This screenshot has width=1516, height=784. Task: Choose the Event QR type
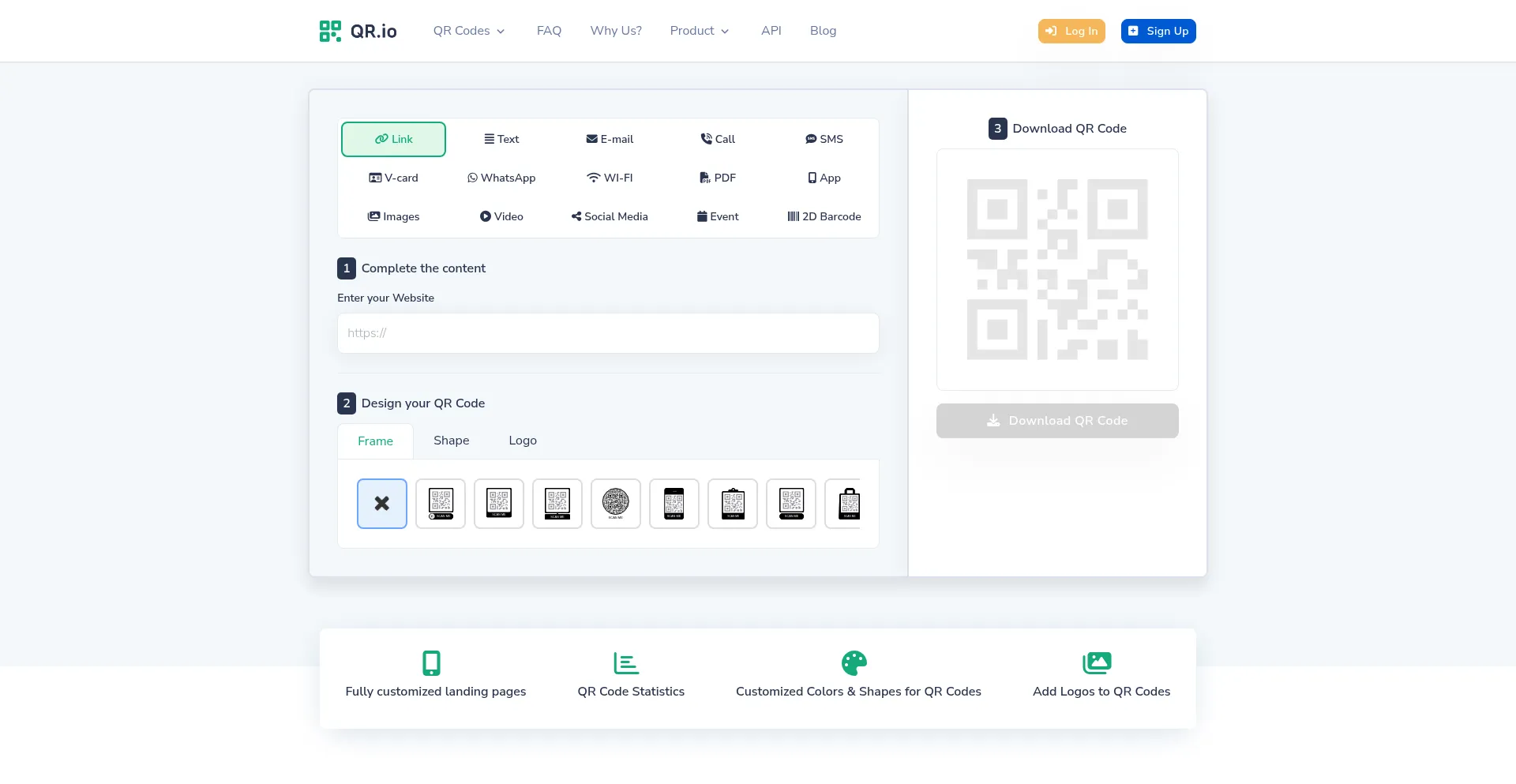(718, 216)
